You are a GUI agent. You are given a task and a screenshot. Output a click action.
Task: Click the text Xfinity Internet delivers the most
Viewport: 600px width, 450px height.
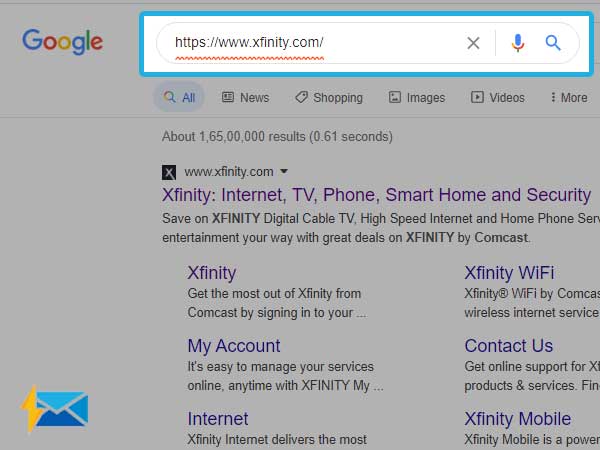coord(277,439)
